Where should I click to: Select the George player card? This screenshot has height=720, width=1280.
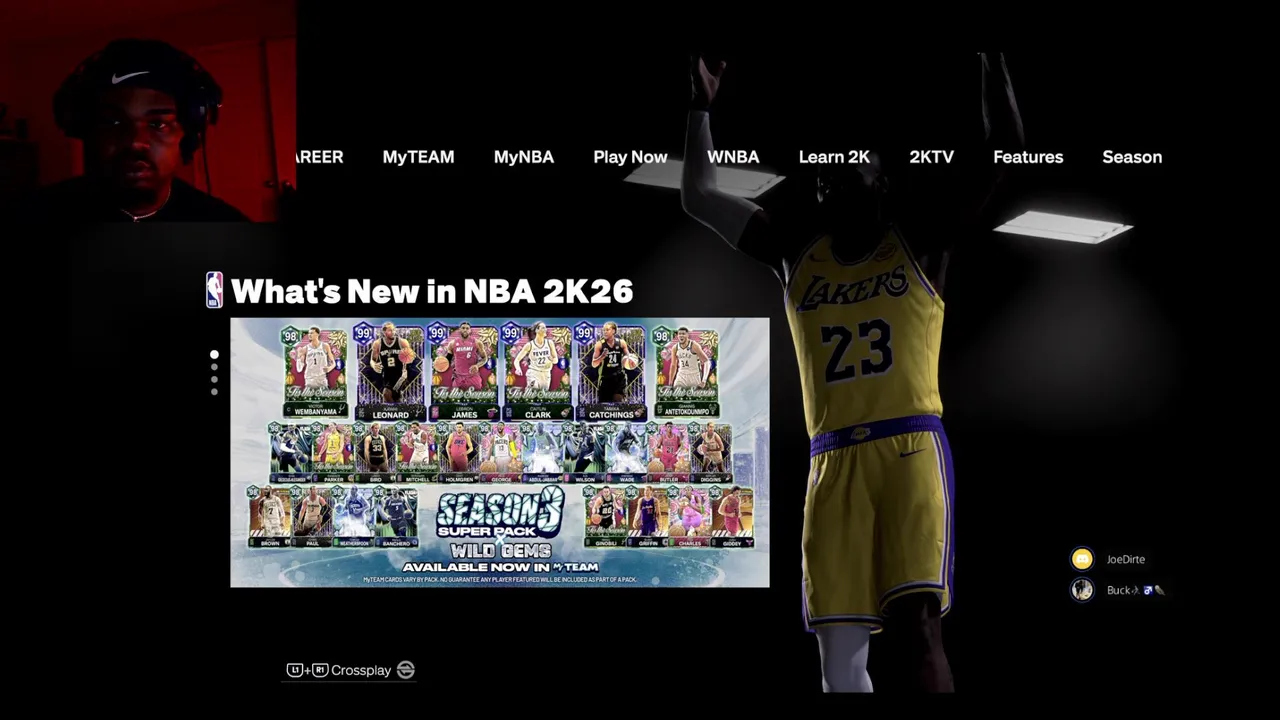pyautogui.click(x=501, y=453)
